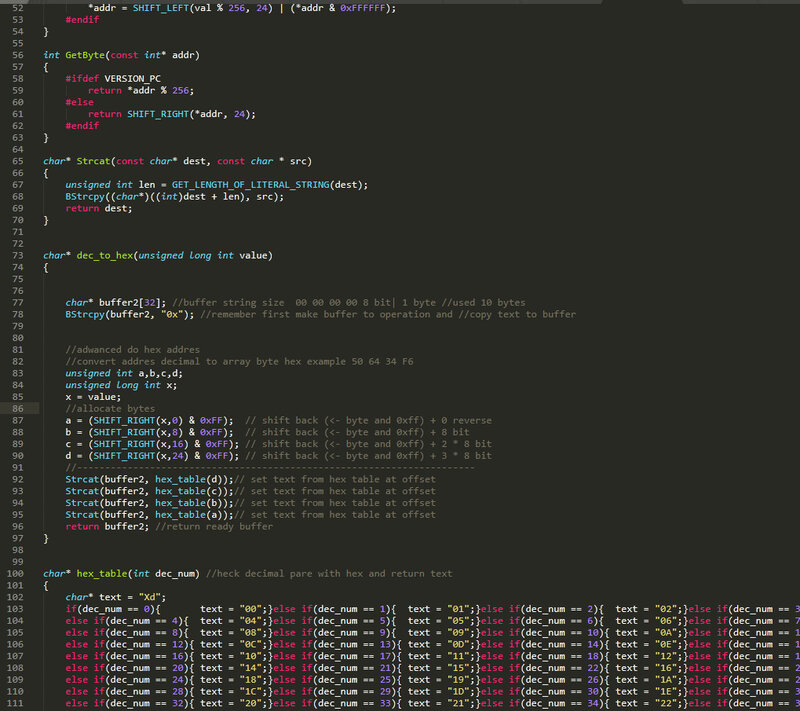Place cursor on 'x = value;' line
The width and height of the screenshot is (800, 711).
tap(93, 397)
